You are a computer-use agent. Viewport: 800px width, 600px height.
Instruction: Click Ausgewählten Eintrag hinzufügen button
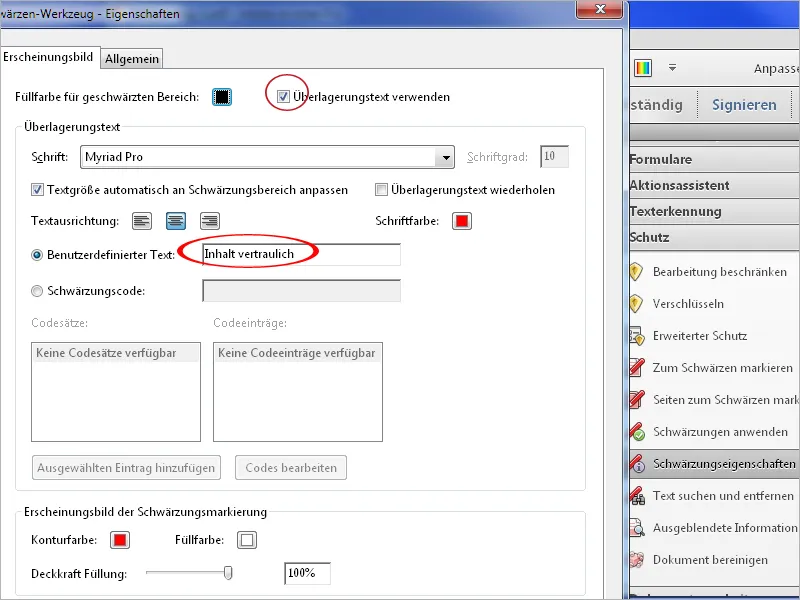pos(126,468)
